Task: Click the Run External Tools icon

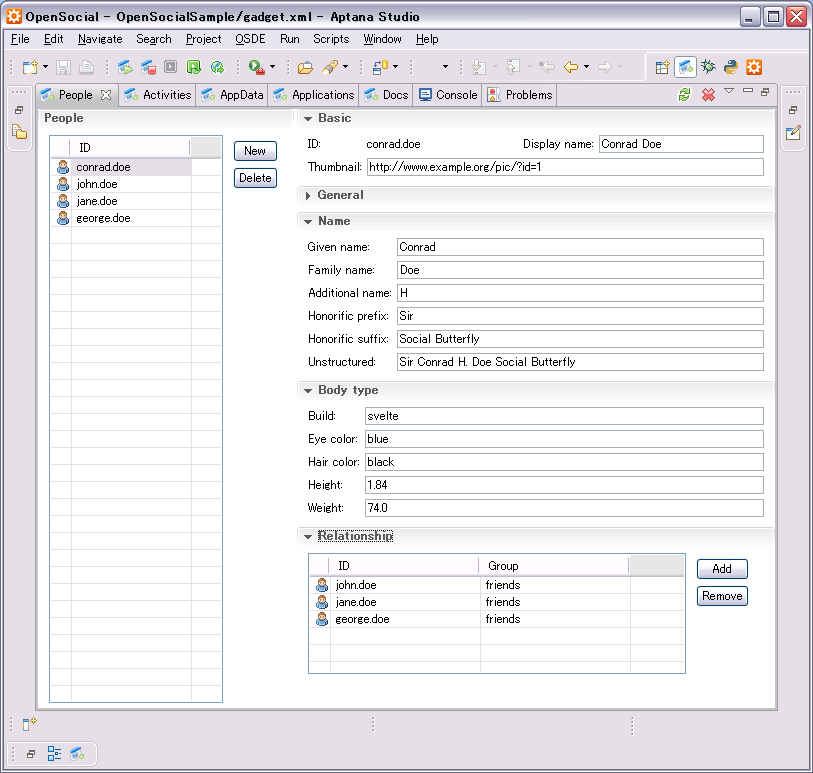Action: (x=257, y=67)
